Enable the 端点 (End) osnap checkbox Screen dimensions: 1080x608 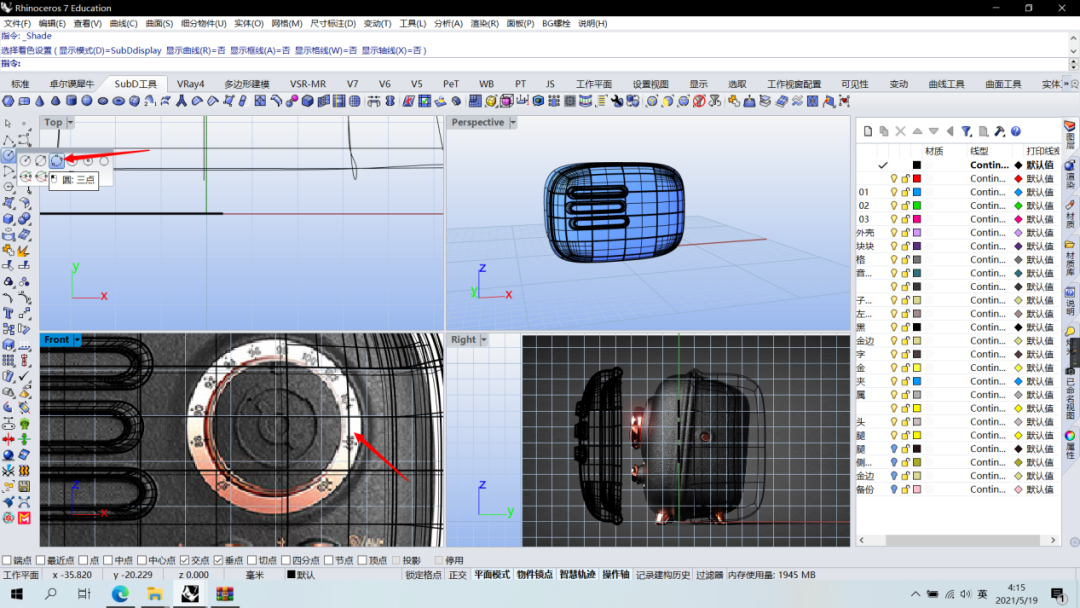click(6, 560)
